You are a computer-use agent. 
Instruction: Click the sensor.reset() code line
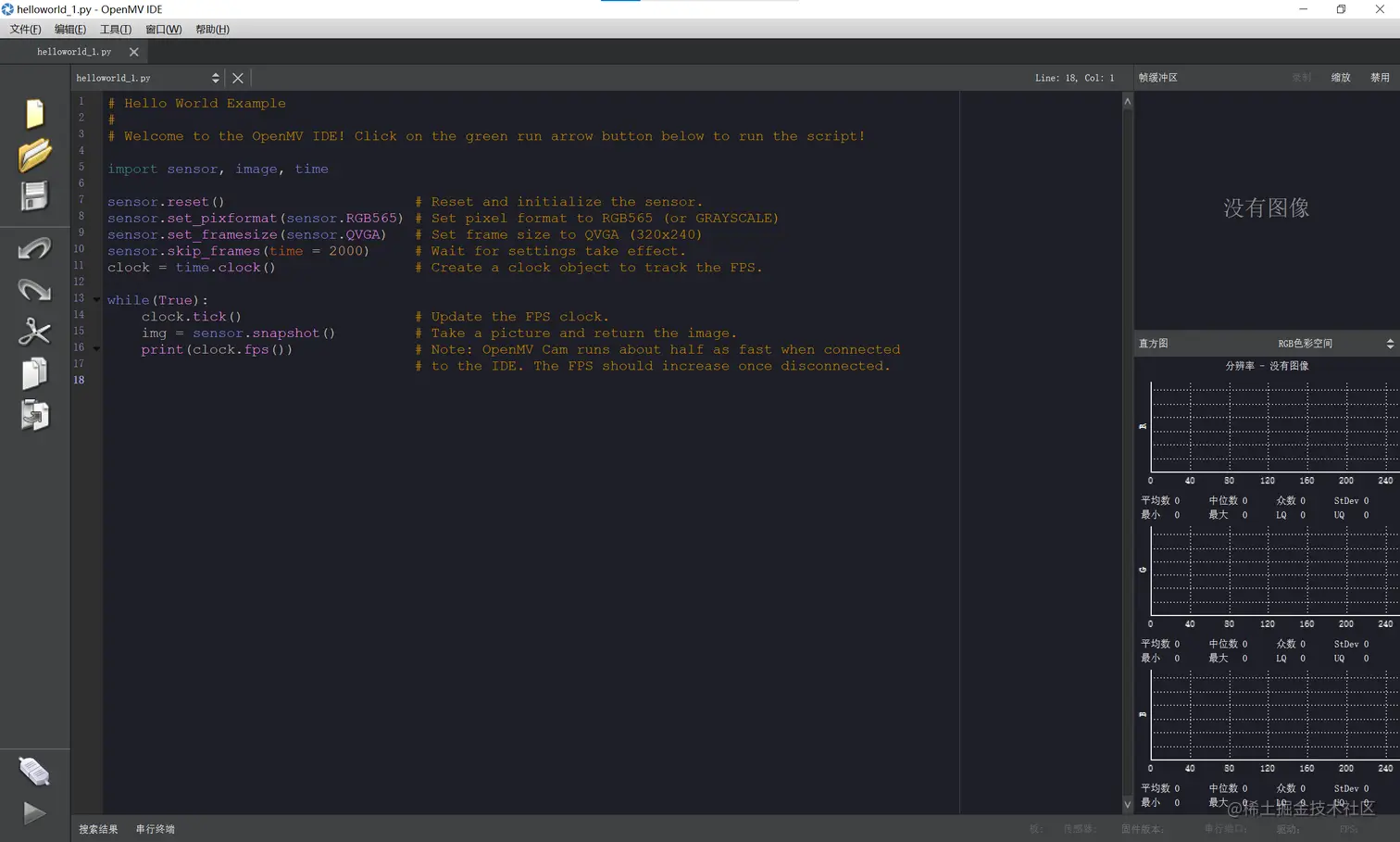(166, 202)
